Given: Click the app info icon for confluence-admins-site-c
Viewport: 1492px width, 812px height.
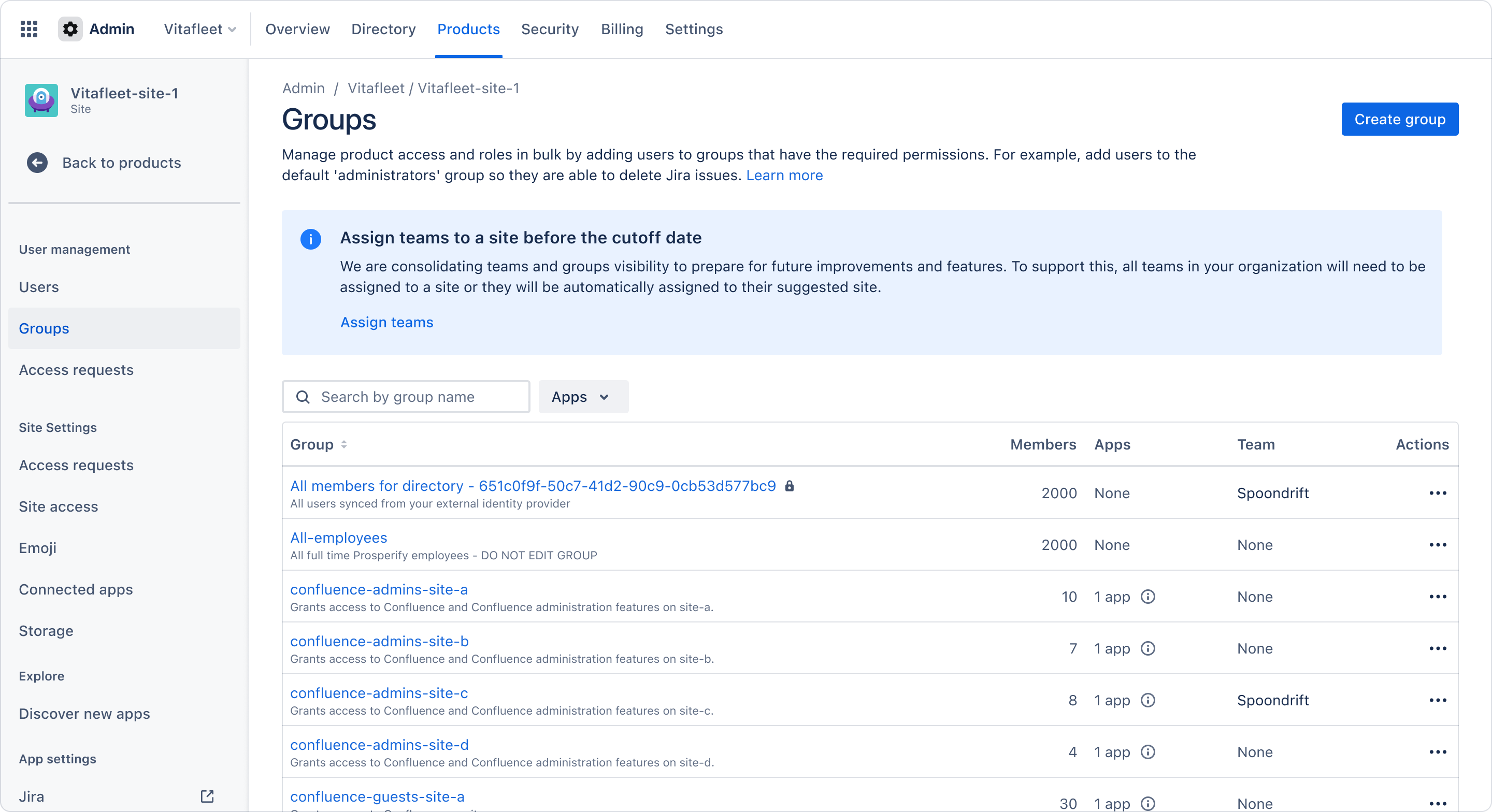Looking at the screenshot, I should [x=1147, y=700].
